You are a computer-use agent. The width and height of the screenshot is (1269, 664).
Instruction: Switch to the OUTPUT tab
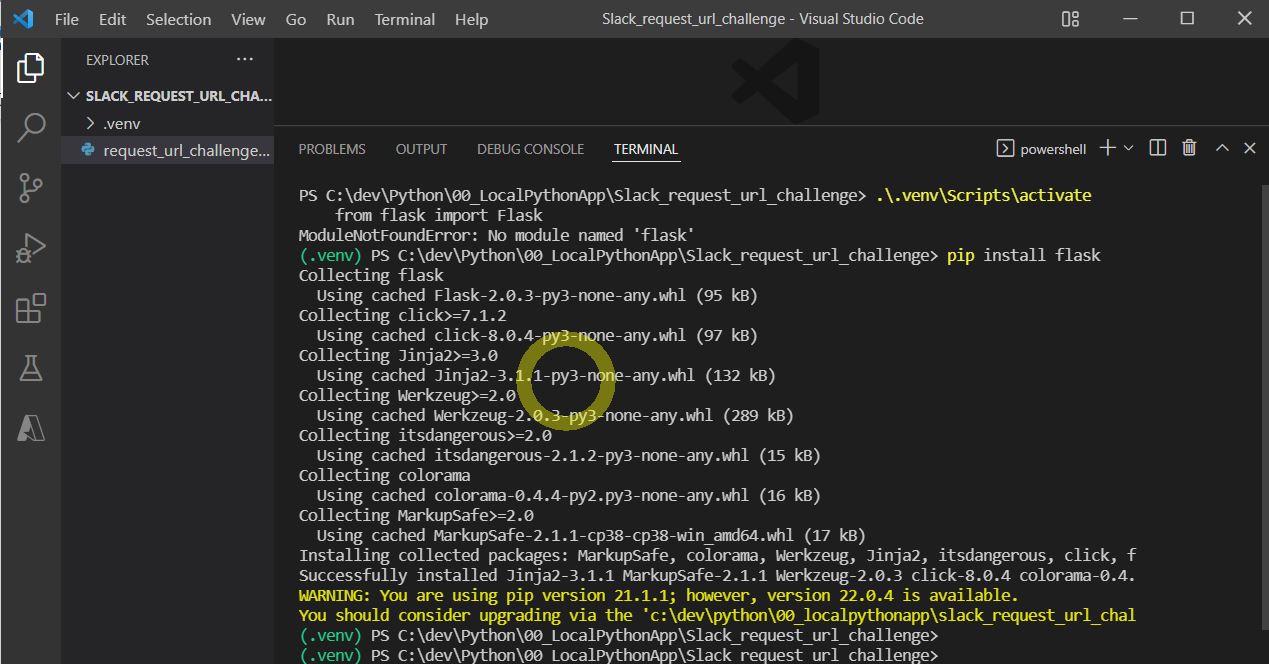click(421, 149)
